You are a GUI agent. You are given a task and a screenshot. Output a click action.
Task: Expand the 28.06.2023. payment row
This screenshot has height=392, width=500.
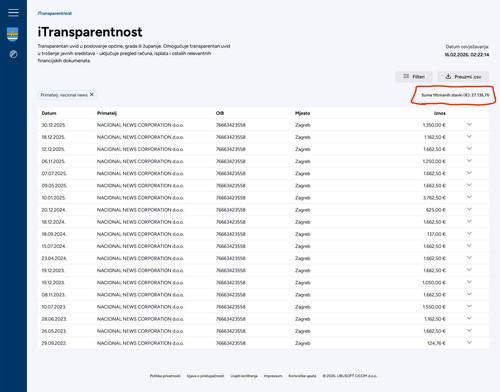pyautogui.click(x=469, y=318)
